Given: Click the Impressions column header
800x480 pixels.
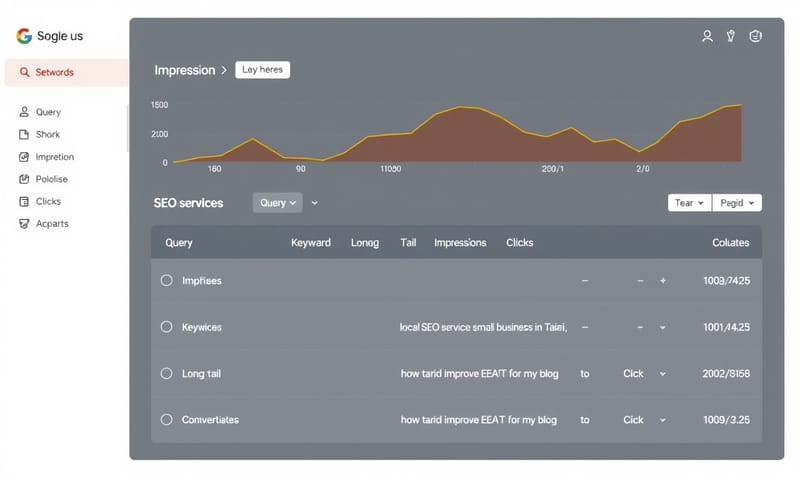Looking at the screenshot, I should (x=460, y=243).
